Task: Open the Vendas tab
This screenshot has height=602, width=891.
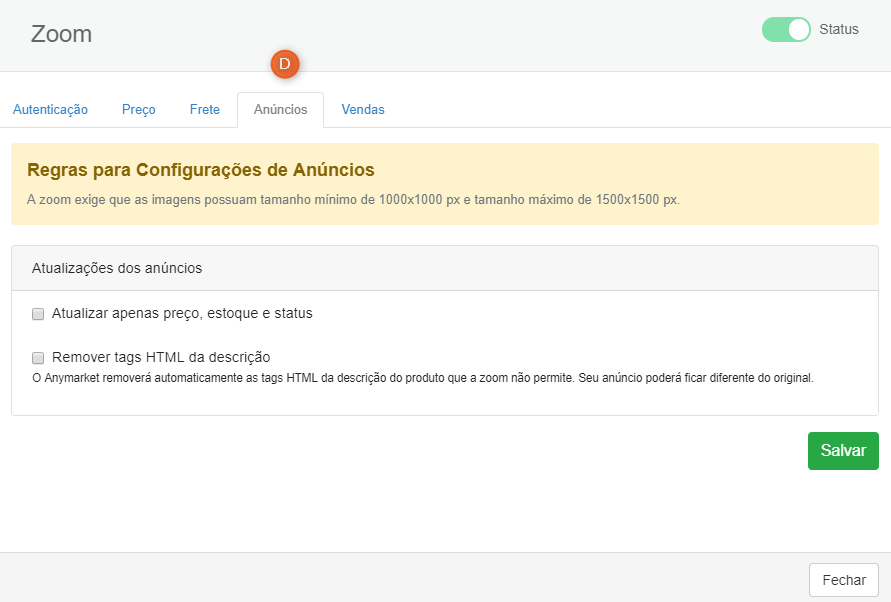Action: pyautogui.click(x=363, y=109)
